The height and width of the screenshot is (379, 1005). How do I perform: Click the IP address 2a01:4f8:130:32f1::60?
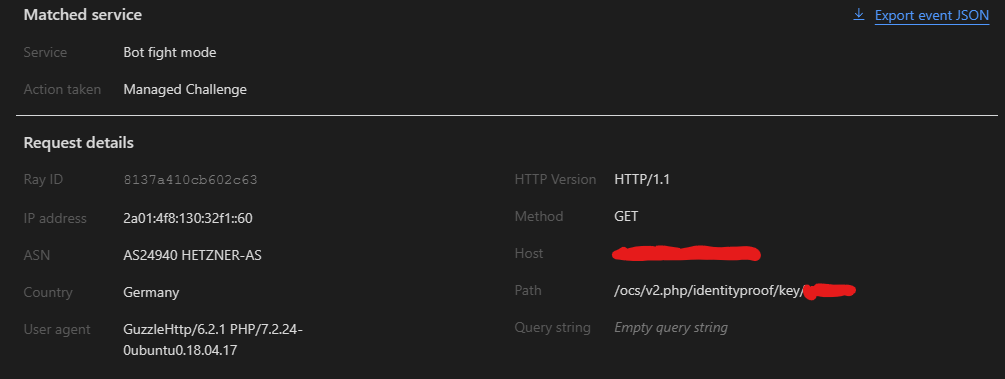188,218
